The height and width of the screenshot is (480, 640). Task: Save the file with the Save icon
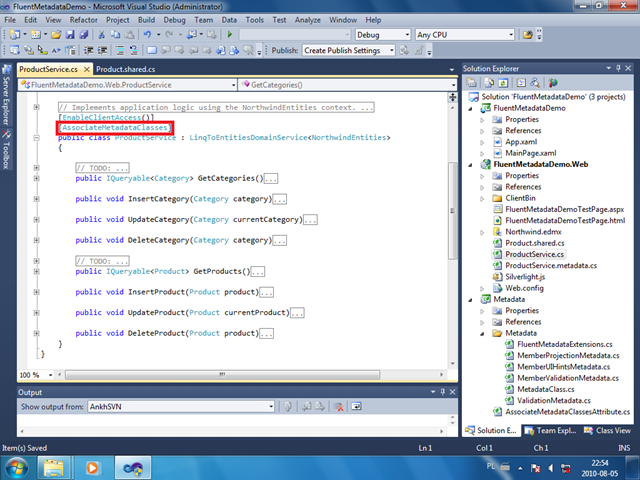pyautogui.click(x=70, y=35)
